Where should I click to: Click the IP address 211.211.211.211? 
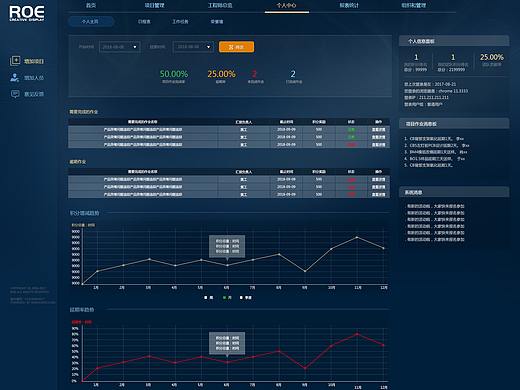[x=433, y=98]
